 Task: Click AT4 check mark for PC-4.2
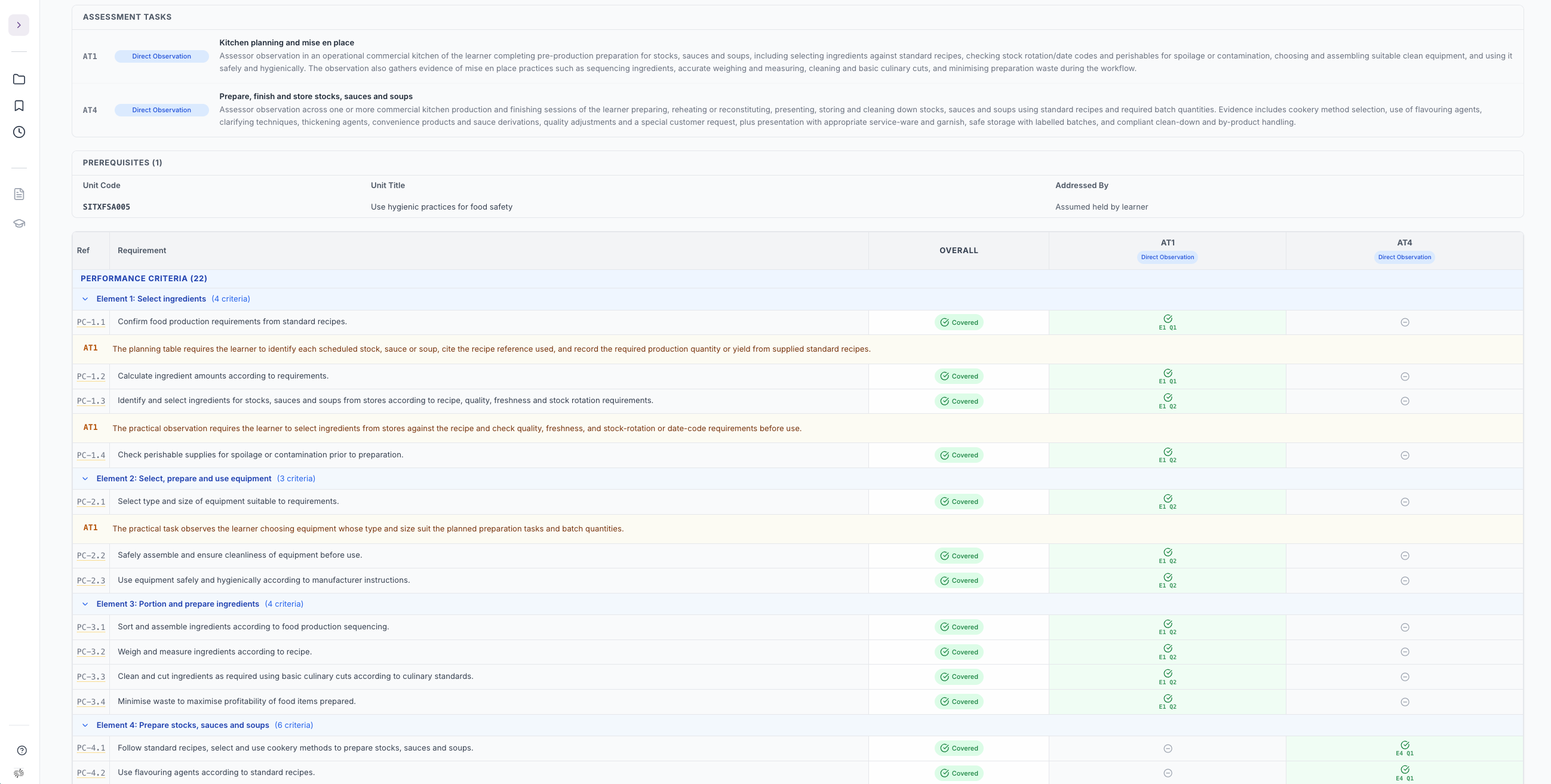(x=1405, y=770)
